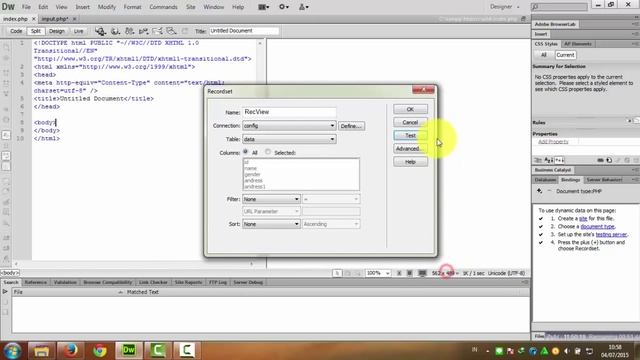Click the CSS panel category view icon
Image resolution: width=640 pixels, height=360 pixels.
538,160
